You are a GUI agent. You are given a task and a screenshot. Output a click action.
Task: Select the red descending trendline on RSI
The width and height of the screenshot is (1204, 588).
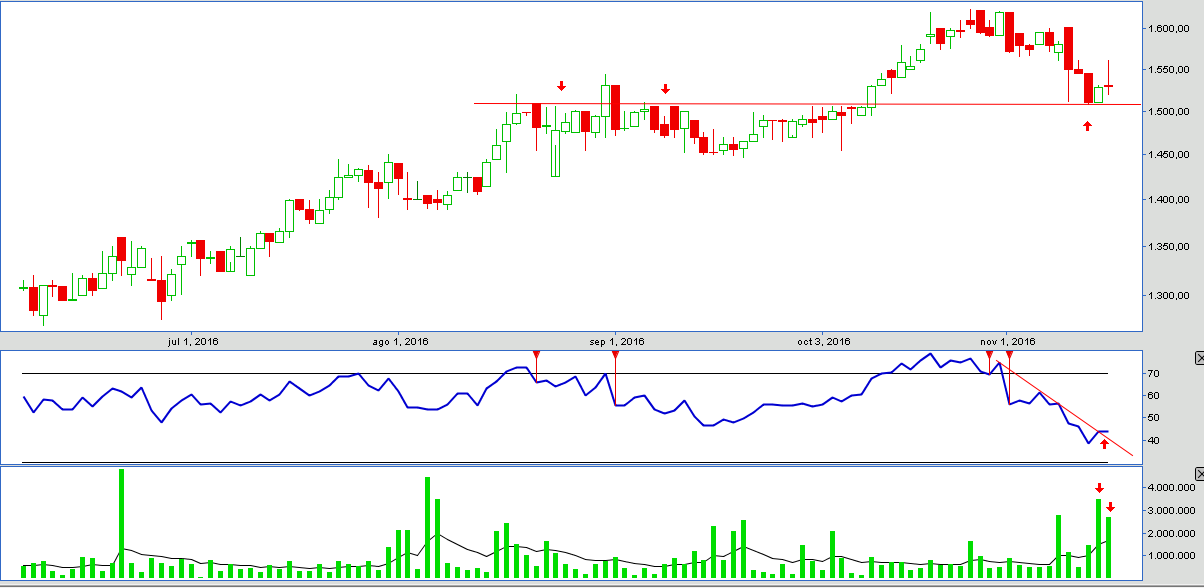tap(1064, 409)
